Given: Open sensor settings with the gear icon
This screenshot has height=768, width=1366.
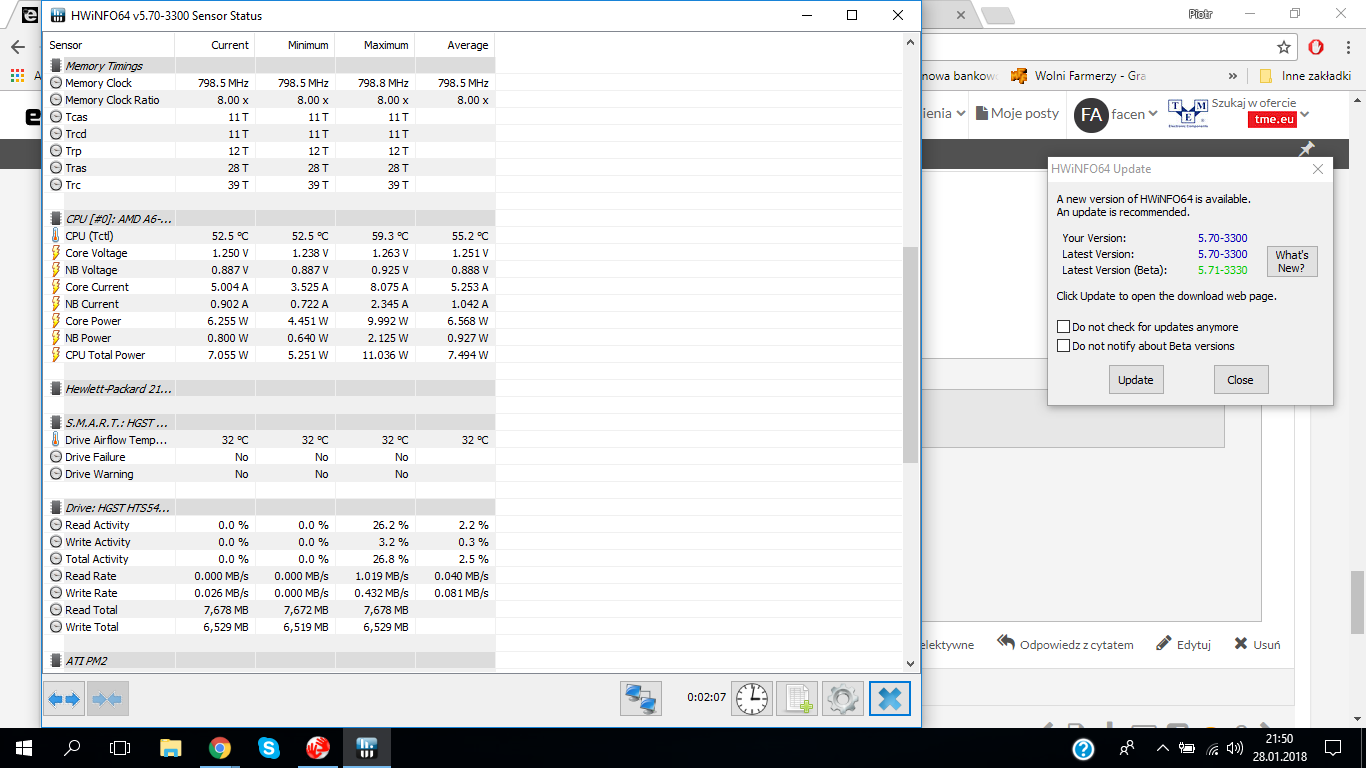Looking at the screenshot, I should (x=842, y=698).
